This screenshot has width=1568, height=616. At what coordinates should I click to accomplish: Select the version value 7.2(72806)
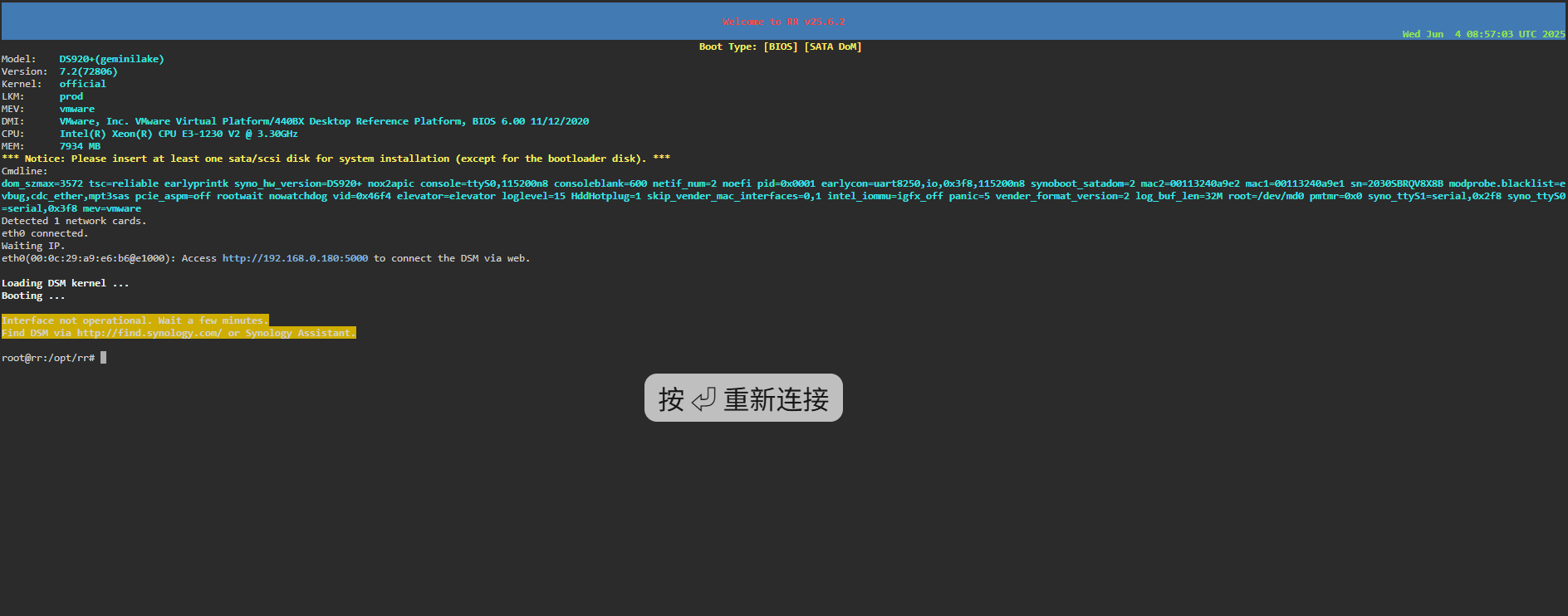click(x=89, y=71)
